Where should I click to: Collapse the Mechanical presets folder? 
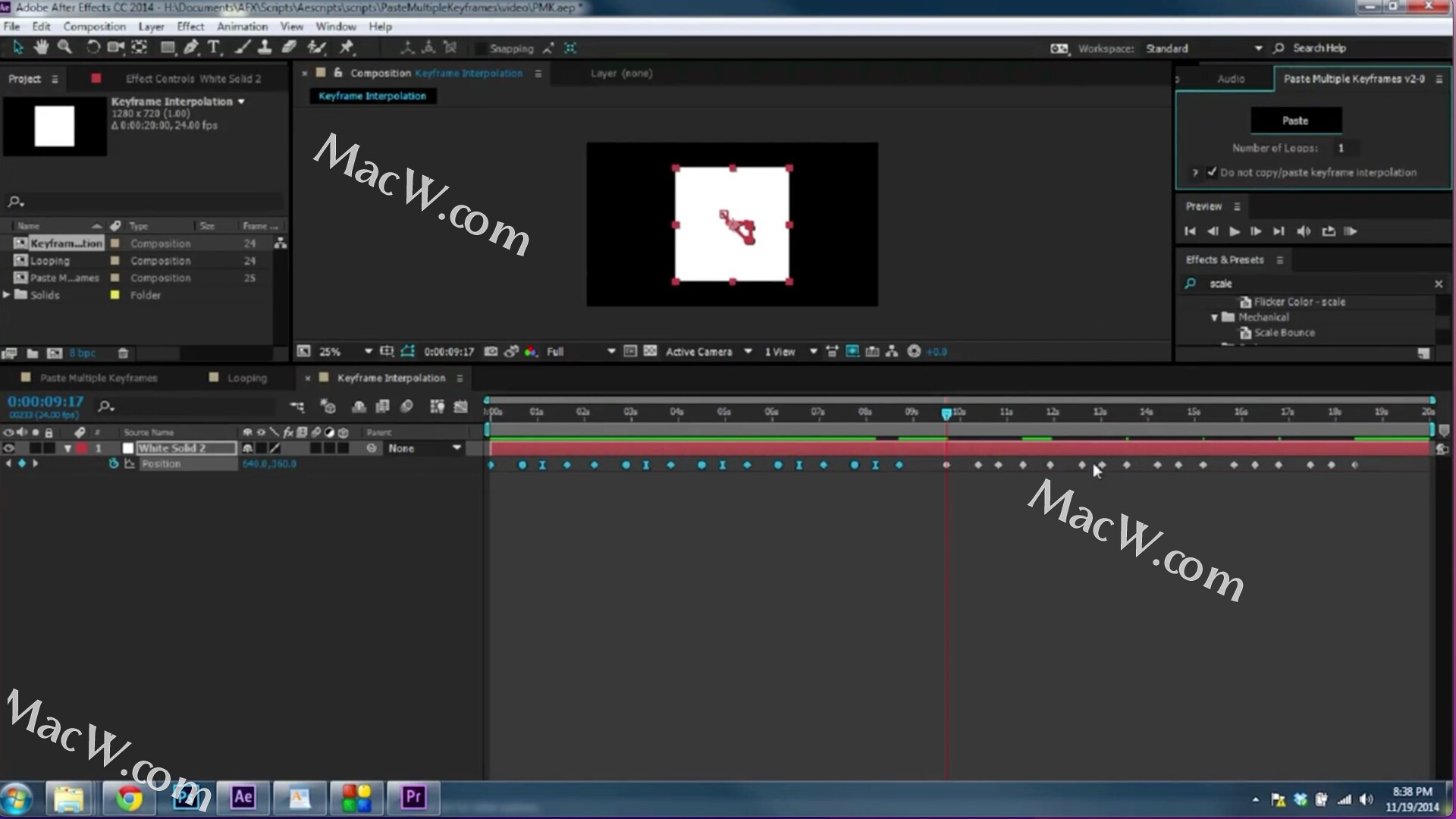click(1214, 317)
